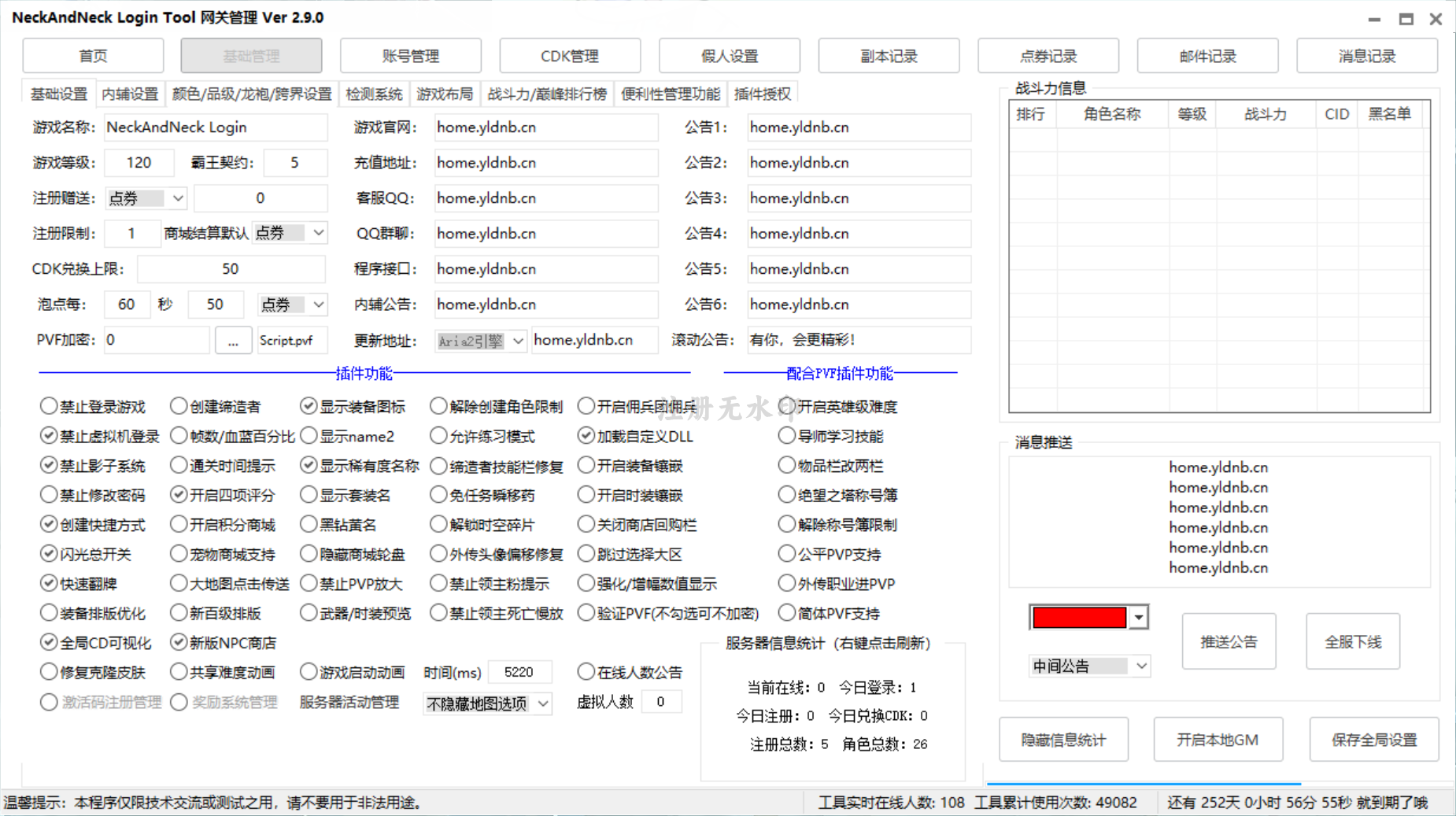
Task: Click 战斗力 column header
Action: (1266, 114)
